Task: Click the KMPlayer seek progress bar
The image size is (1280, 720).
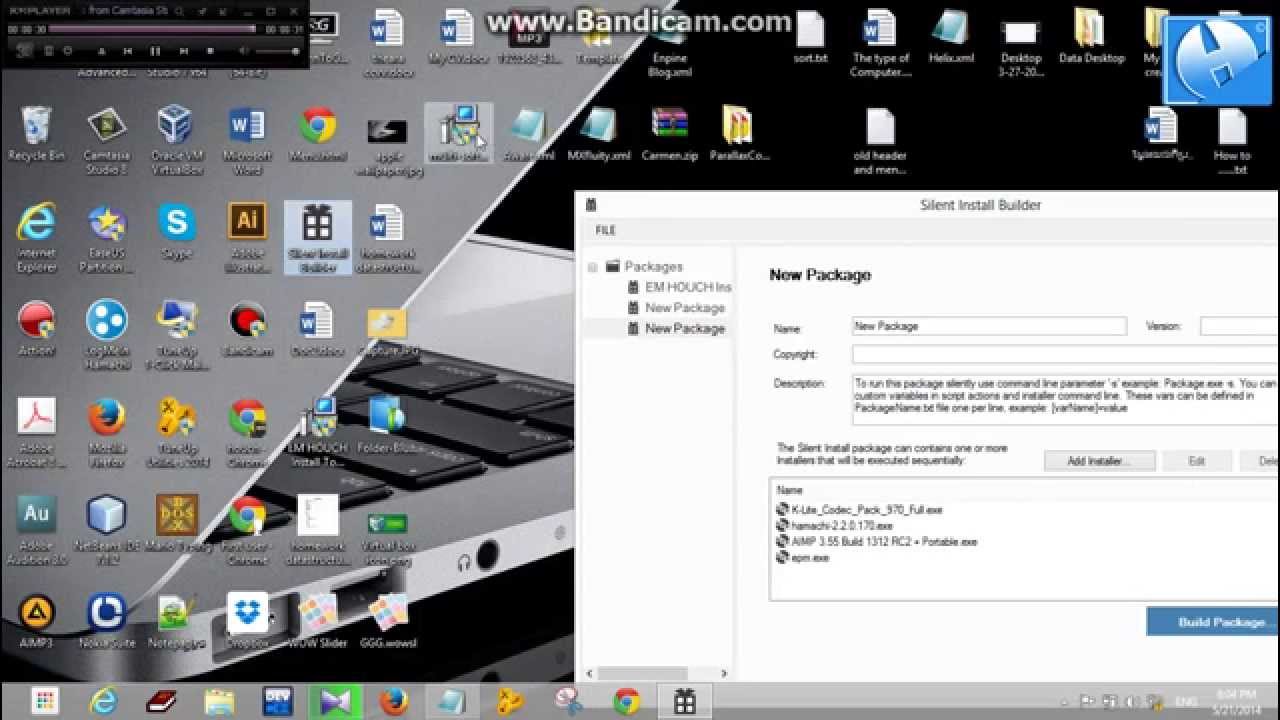Action: coord(153,30)
